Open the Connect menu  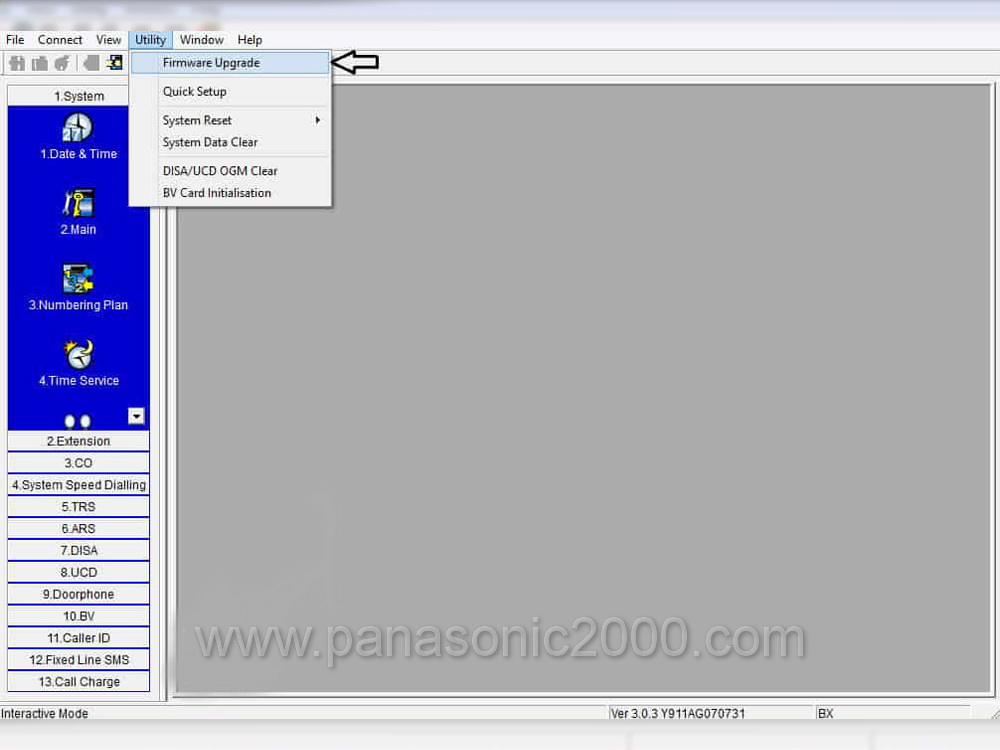point(60,40)
